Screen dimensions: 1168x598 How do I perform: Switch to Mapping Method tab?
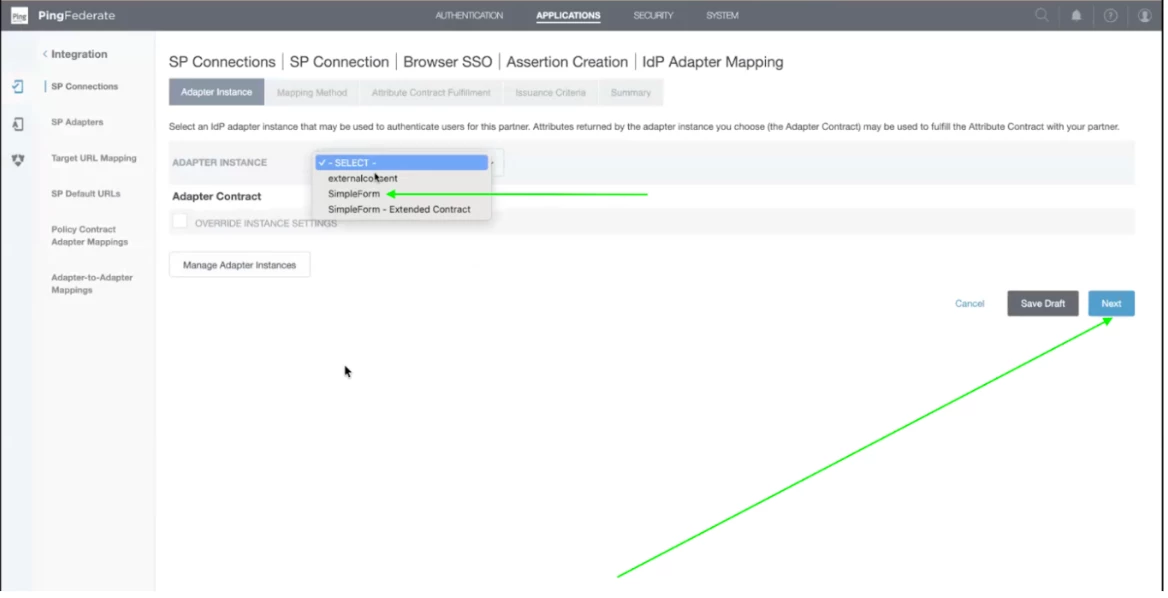click(311, 92)
